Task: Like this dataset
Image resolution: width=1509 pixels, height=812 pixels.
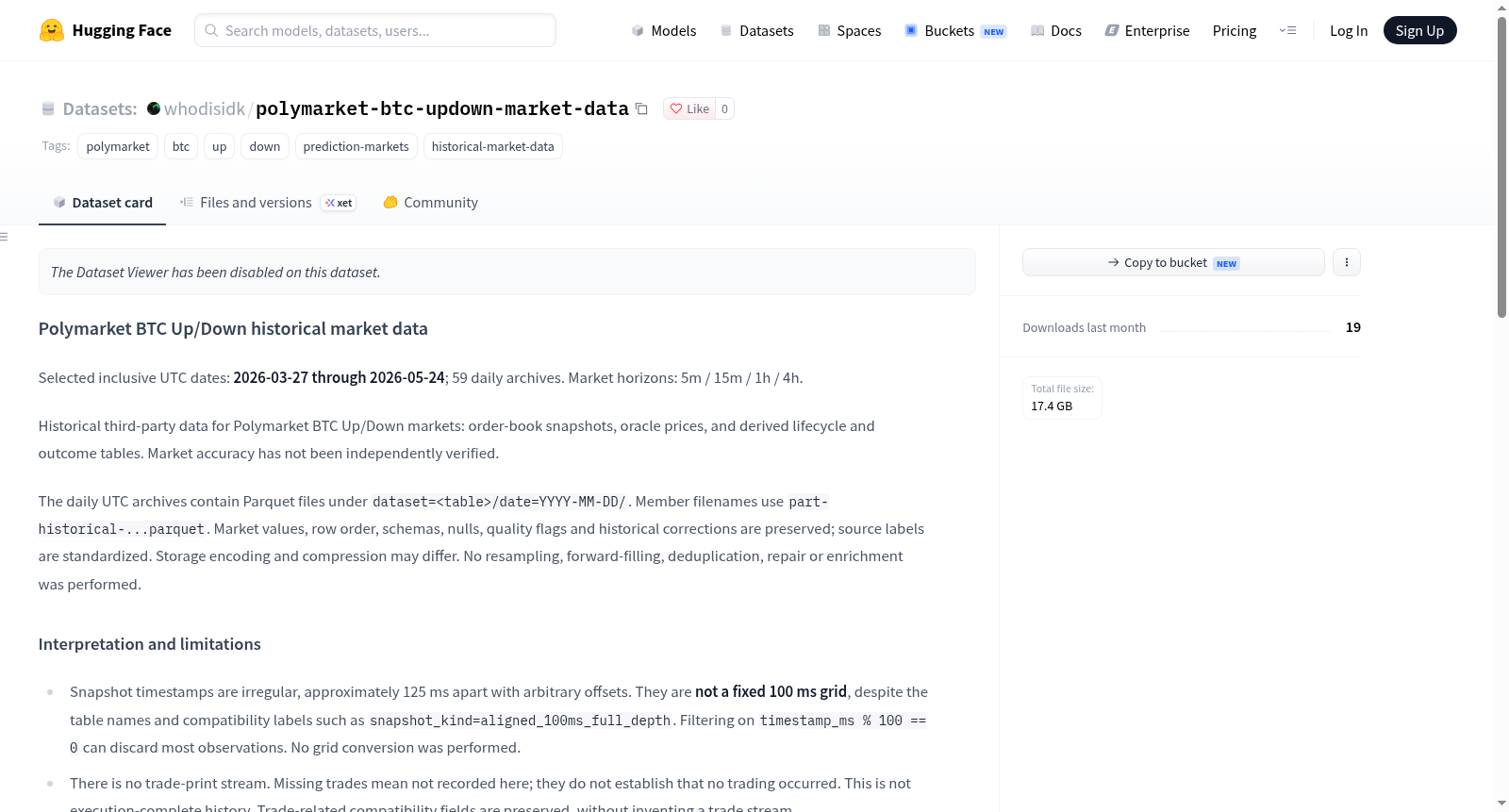Action: pos(689,108)
